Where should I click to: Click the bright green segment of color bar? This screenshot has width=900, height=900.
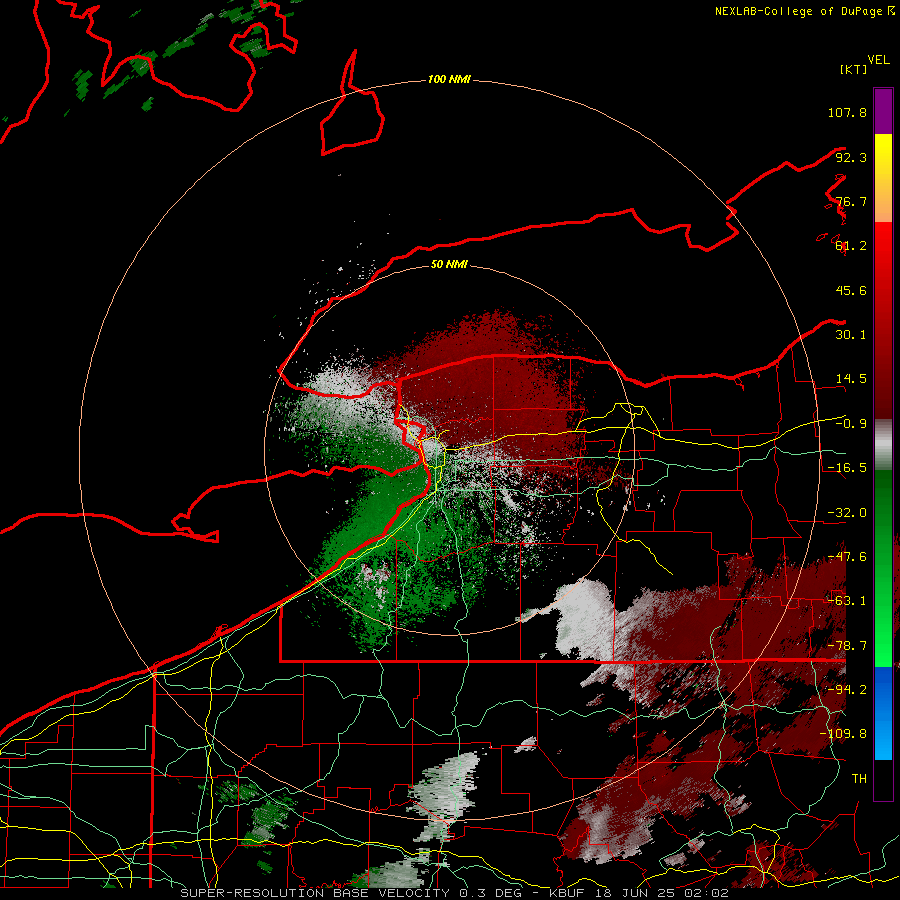pos(883,568)
